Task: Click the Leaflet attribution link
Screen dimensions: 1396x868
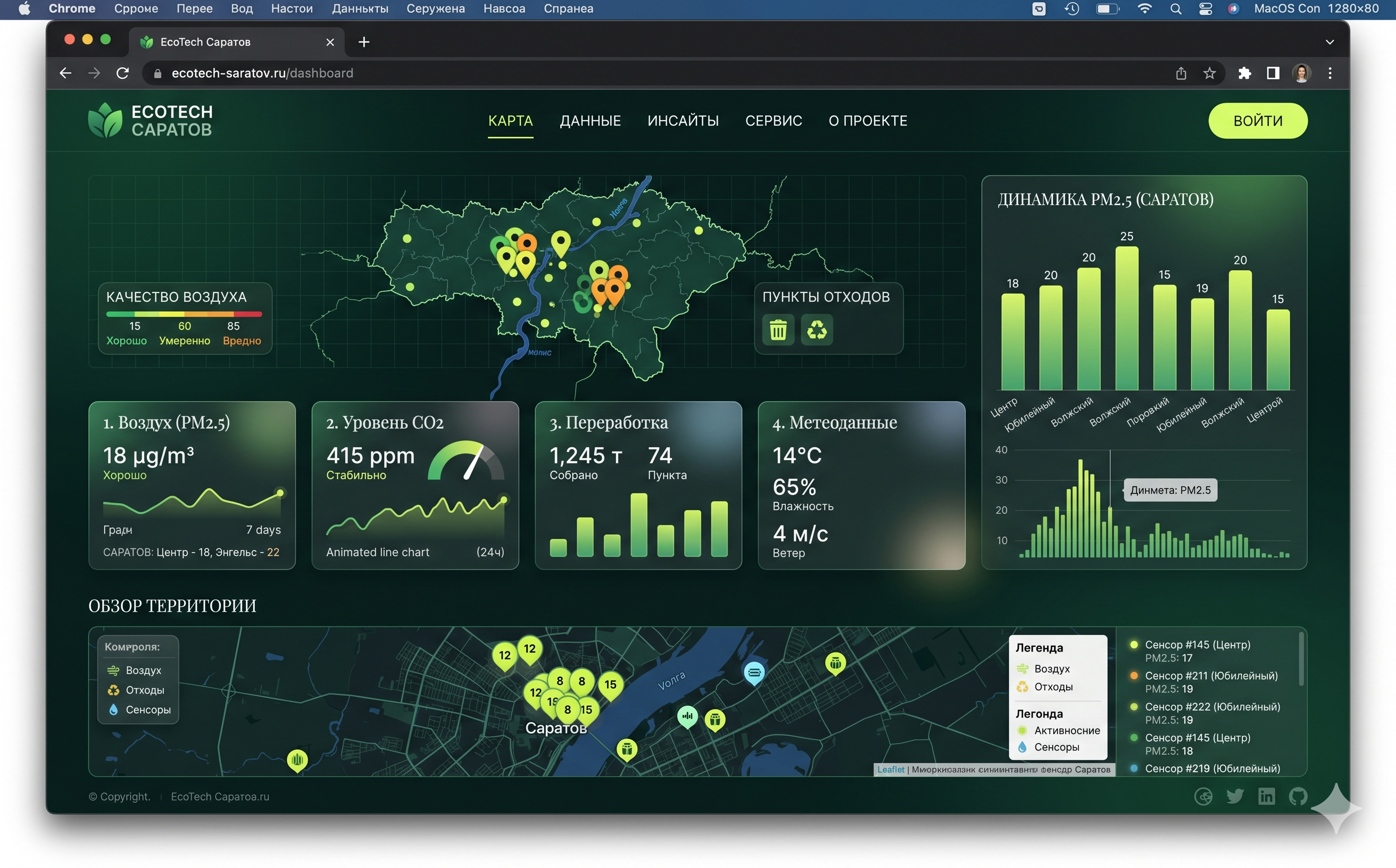Action: (x=890, y=769)
